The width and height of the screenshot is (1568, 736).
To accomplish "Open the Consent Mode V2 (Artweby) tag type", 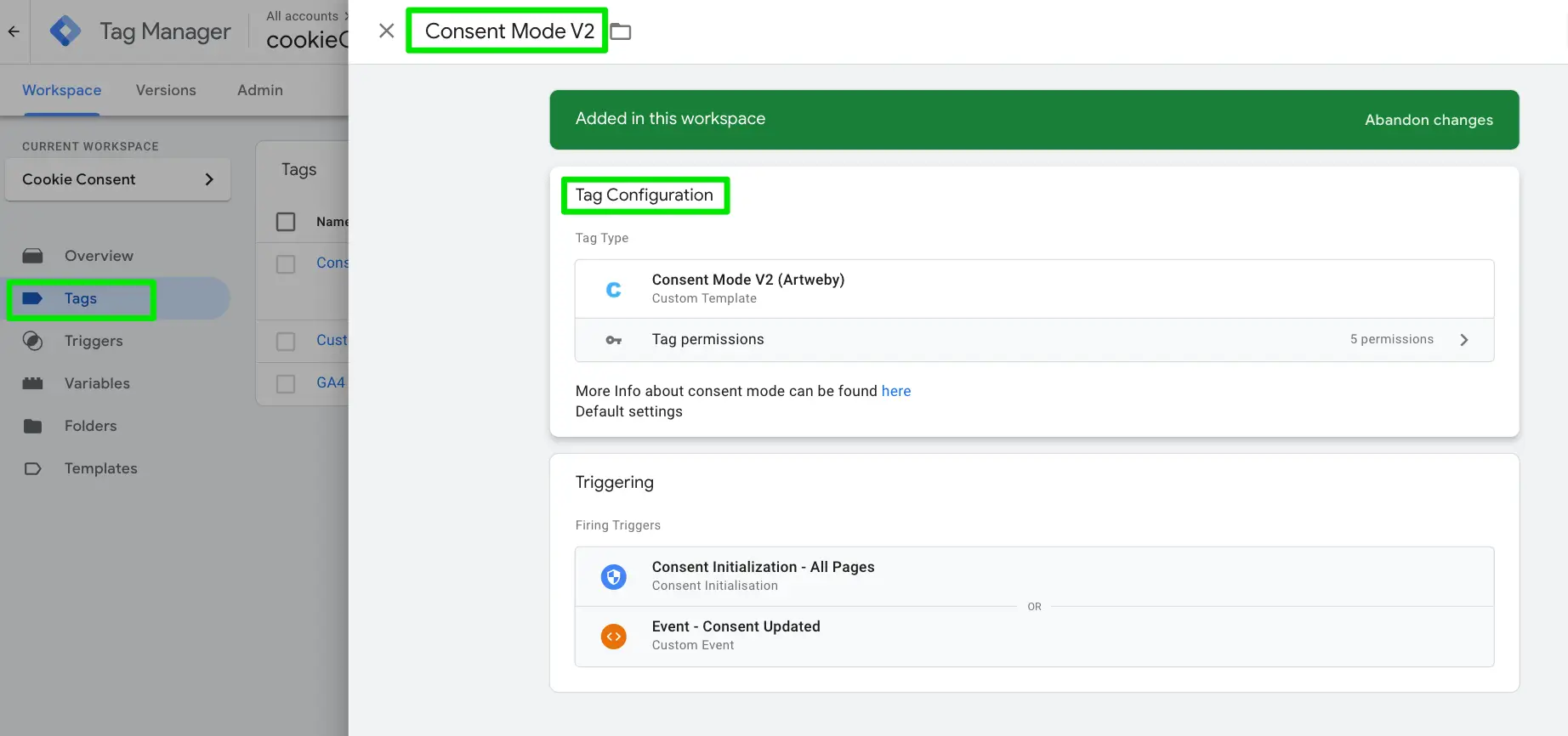I will coord(1034,289).
